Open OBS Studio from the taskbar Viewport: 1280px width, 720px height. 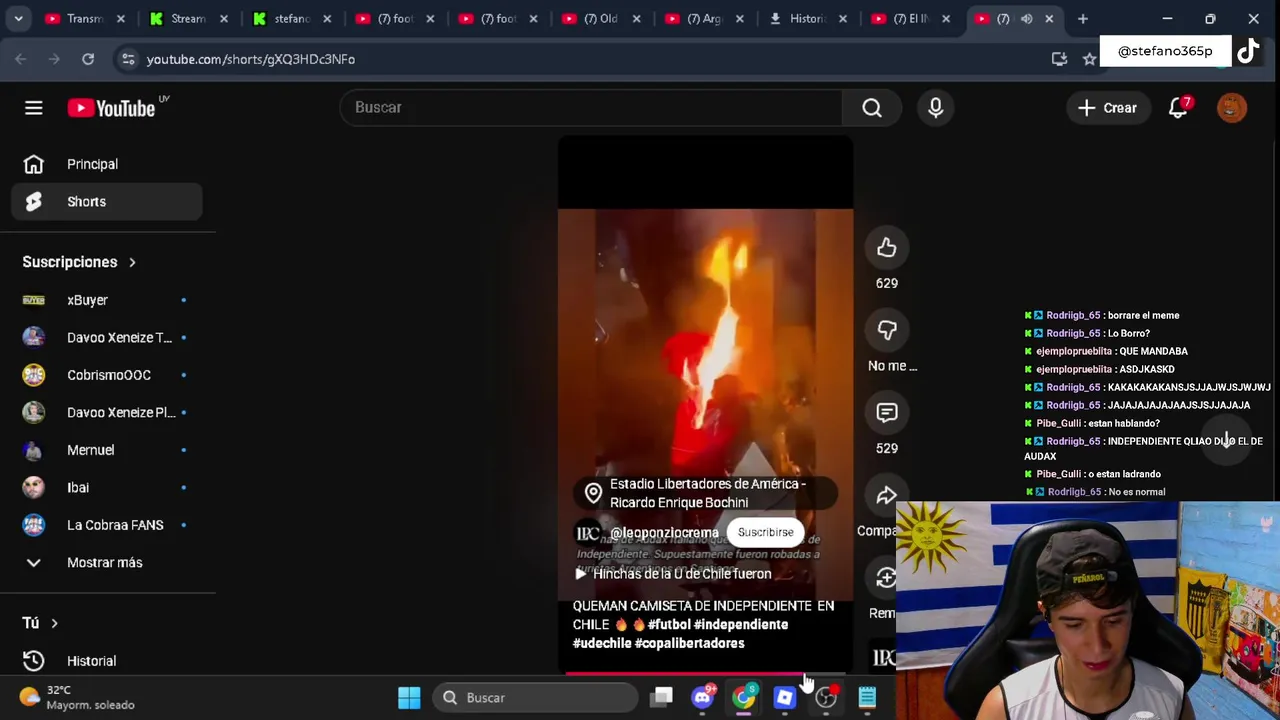[x=826, y=697]
